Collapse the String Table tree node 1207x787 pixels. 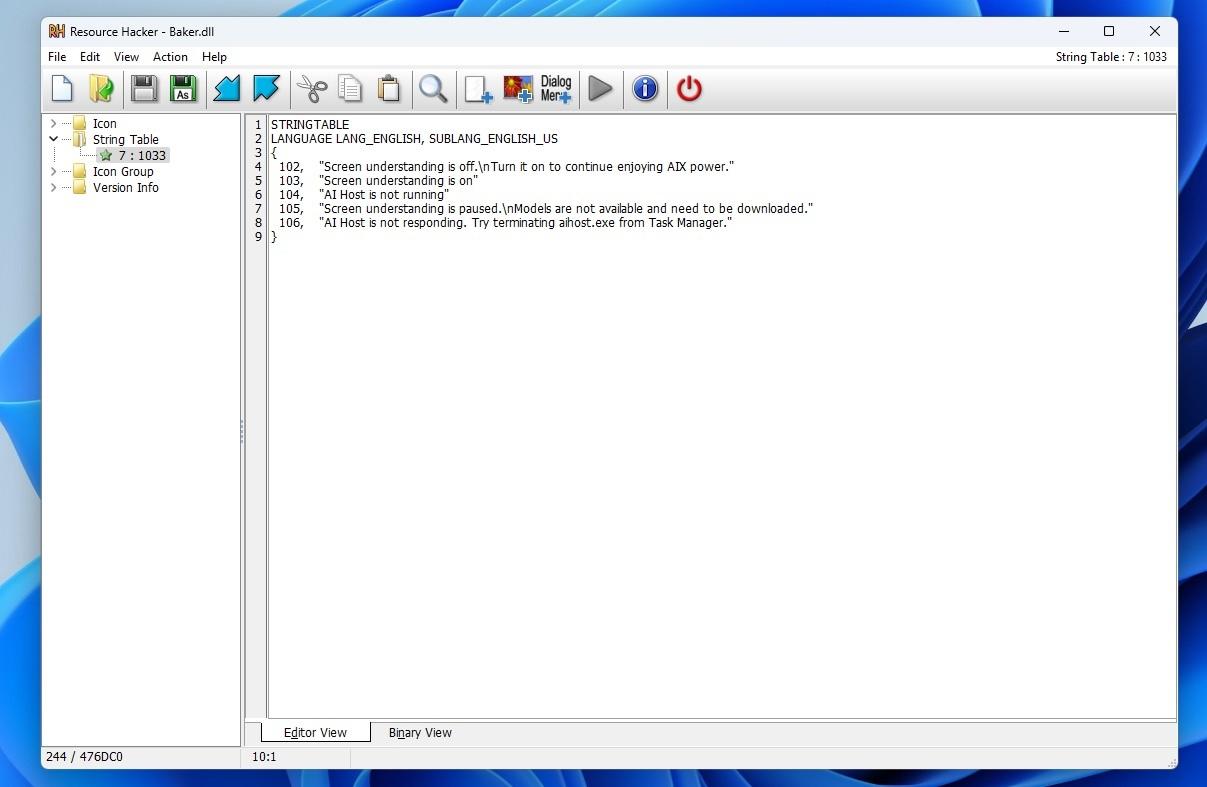(53, 140)
